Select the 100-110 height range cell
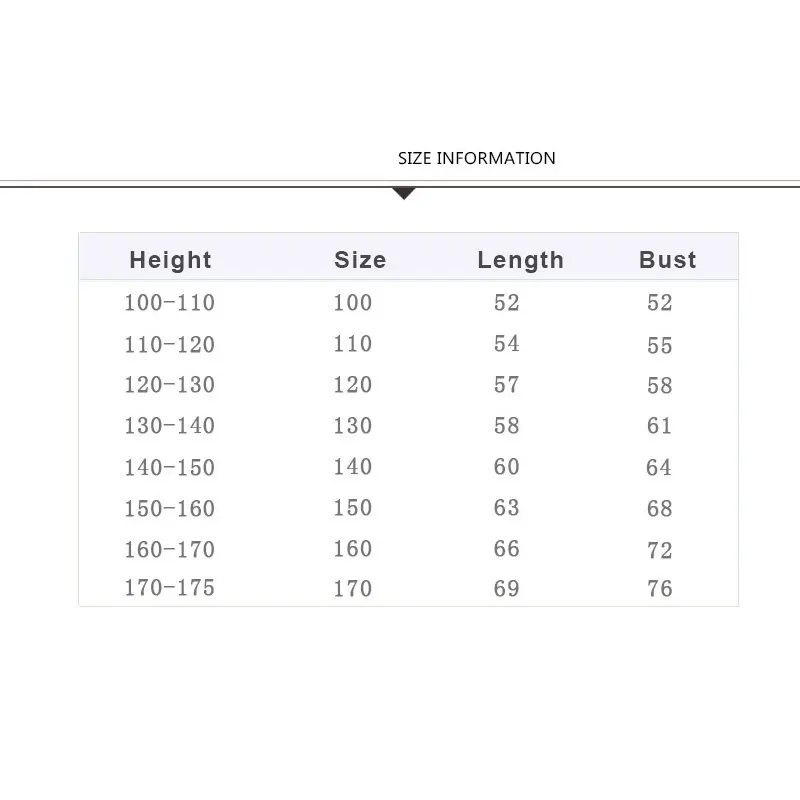Screen dimensions: 800x800 click(169, 303)
